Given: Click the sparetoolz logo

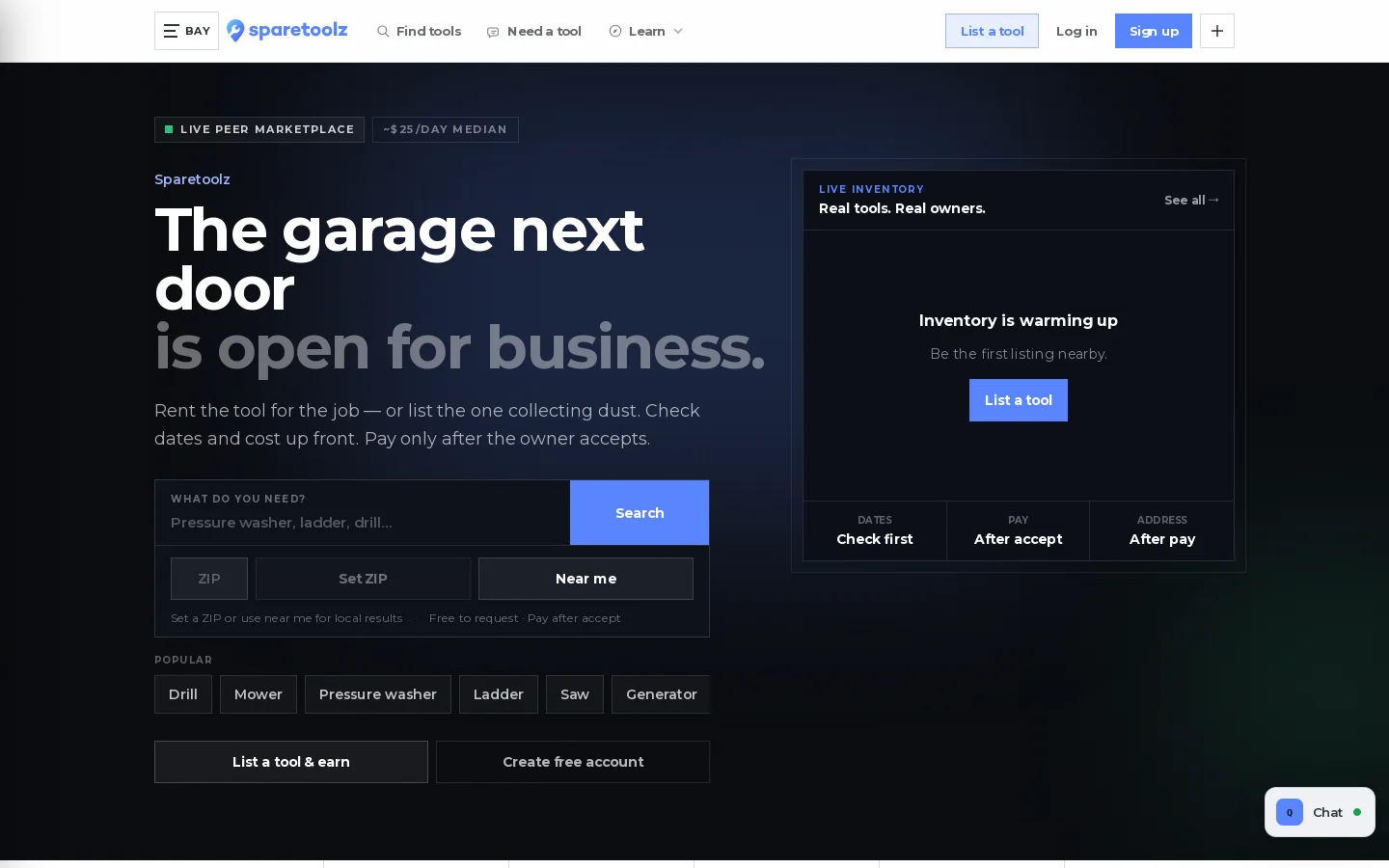Looking at the screenshot, I should coord(287,31).
